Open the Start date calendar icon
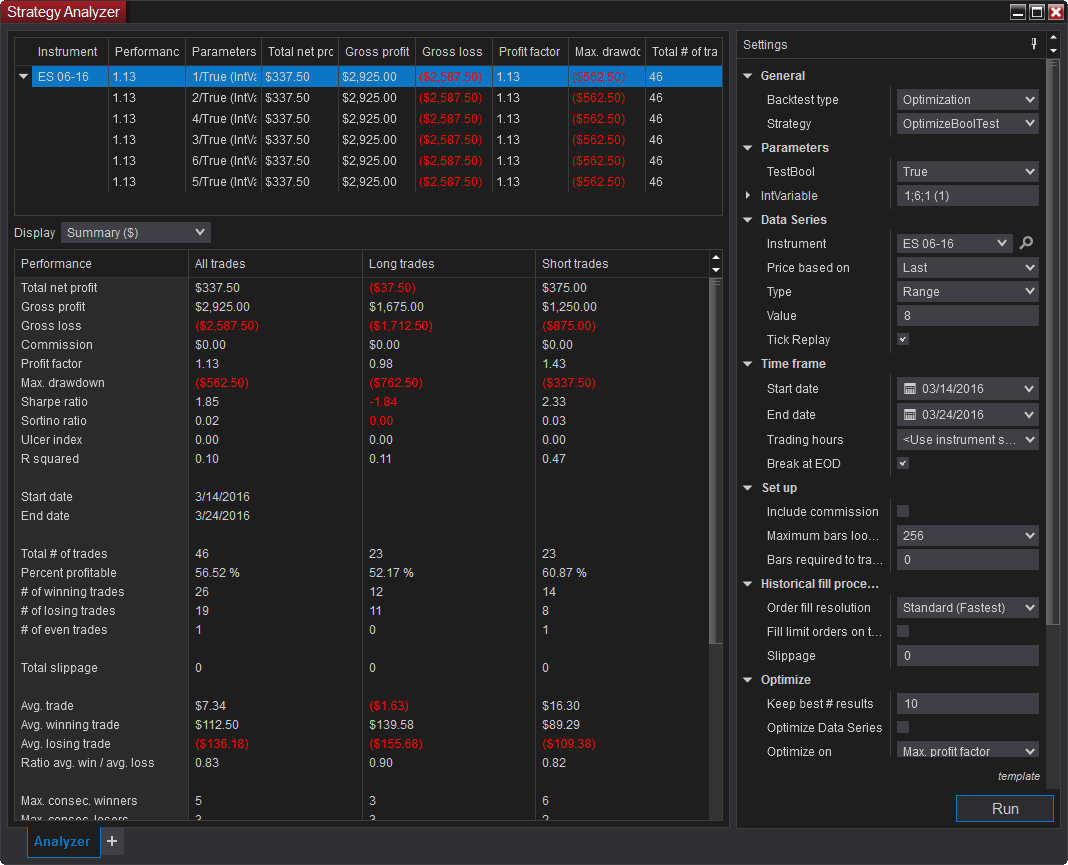 909,389
